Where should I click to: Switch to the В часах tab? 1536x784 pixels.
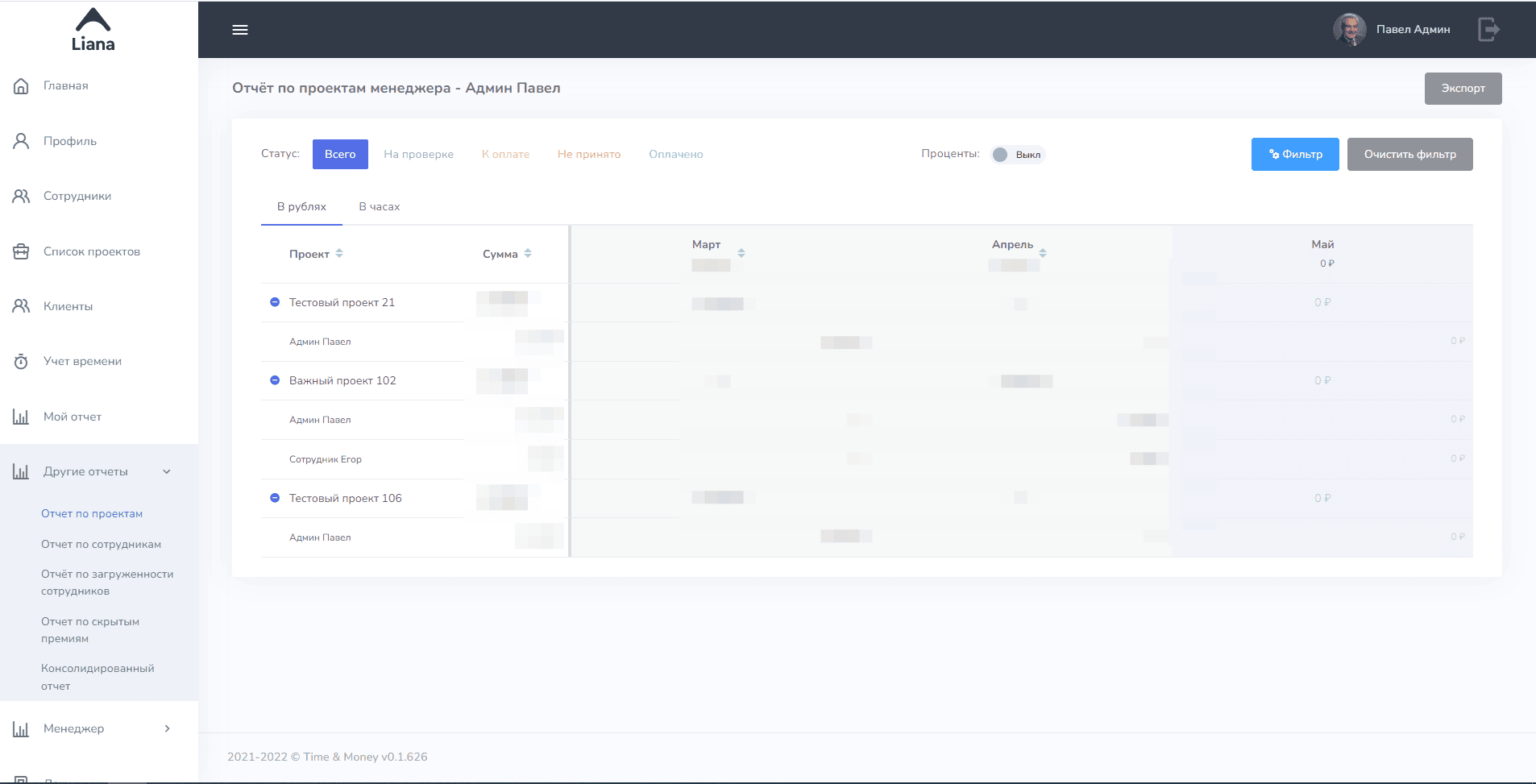[x=379, y=207]
